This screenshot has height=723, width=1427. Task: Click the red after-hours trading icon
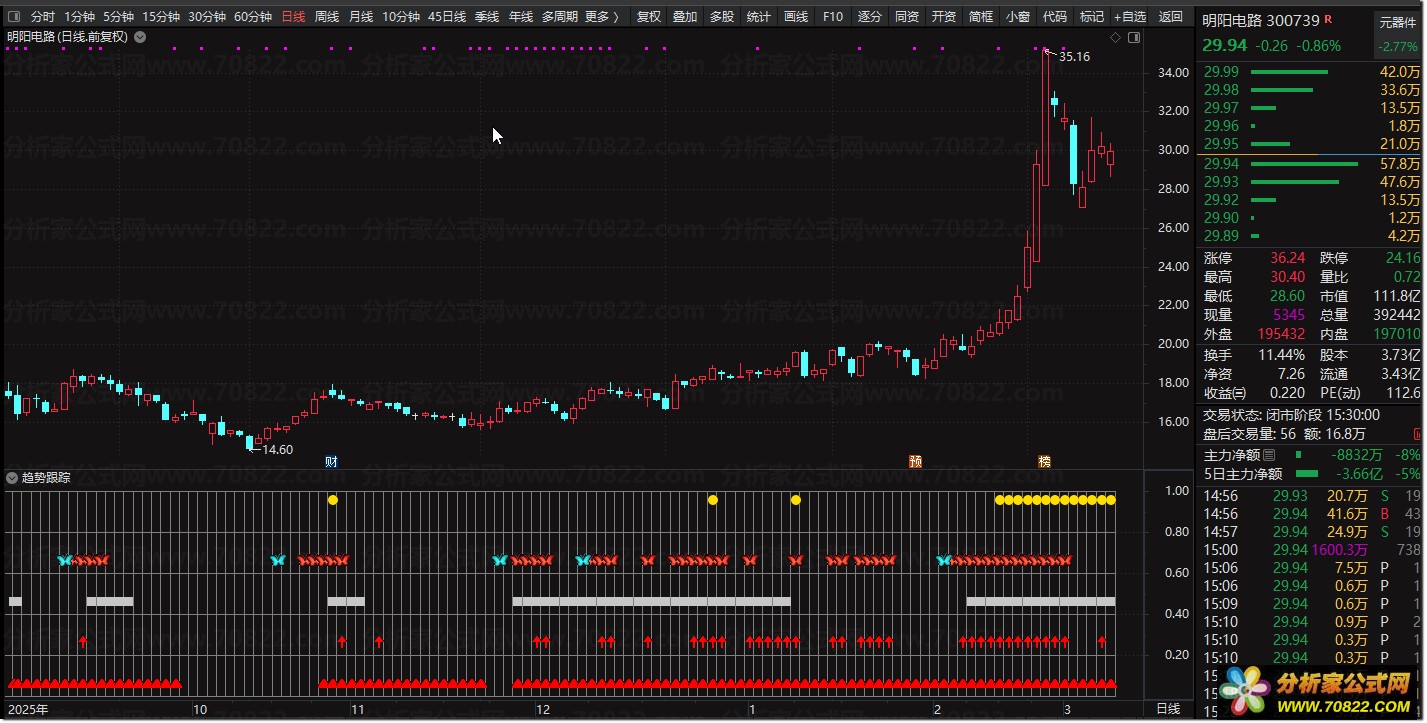click(x=1416, y=434)
